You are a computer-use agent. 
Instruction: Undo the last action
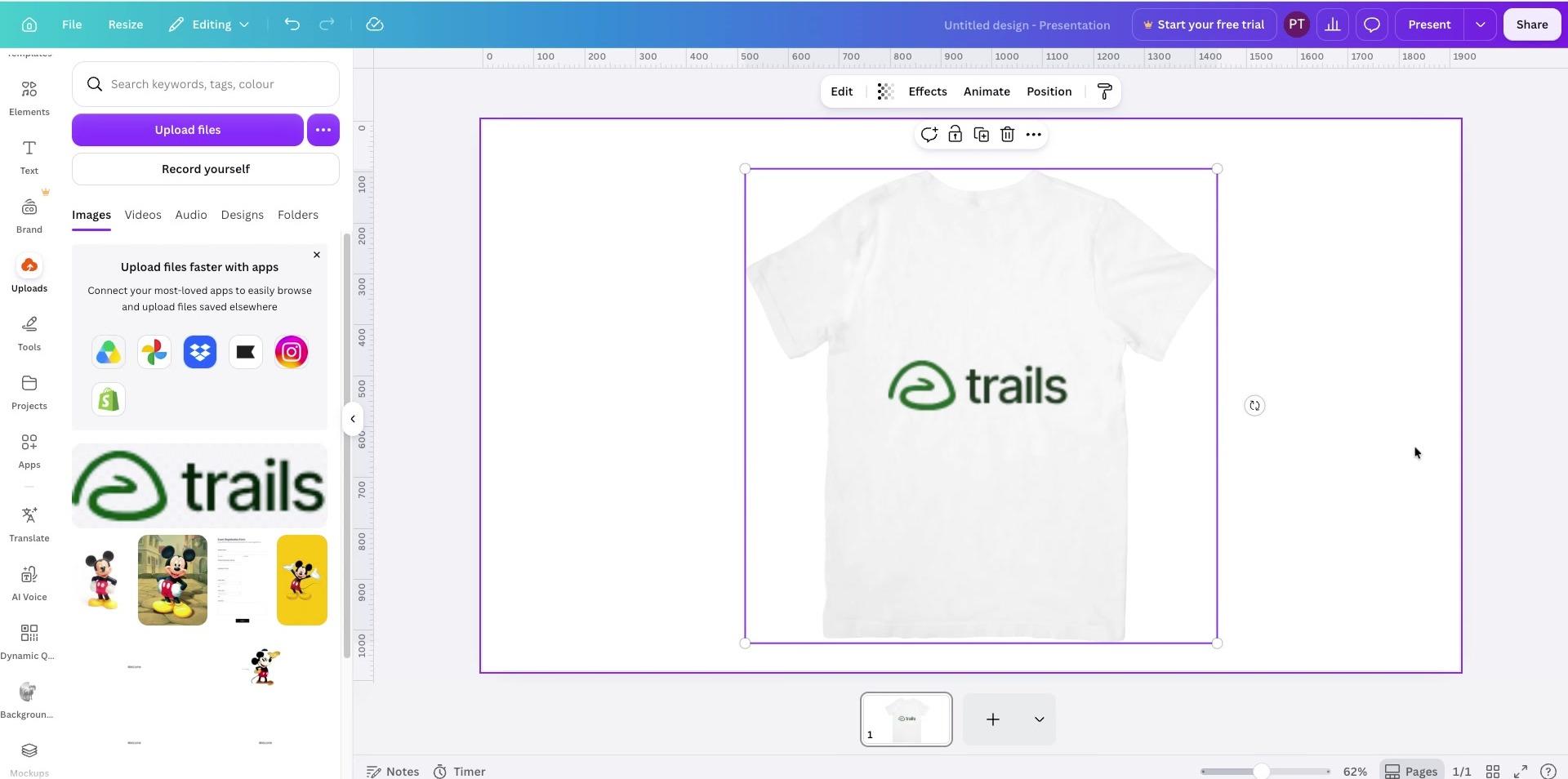(292, 24)
